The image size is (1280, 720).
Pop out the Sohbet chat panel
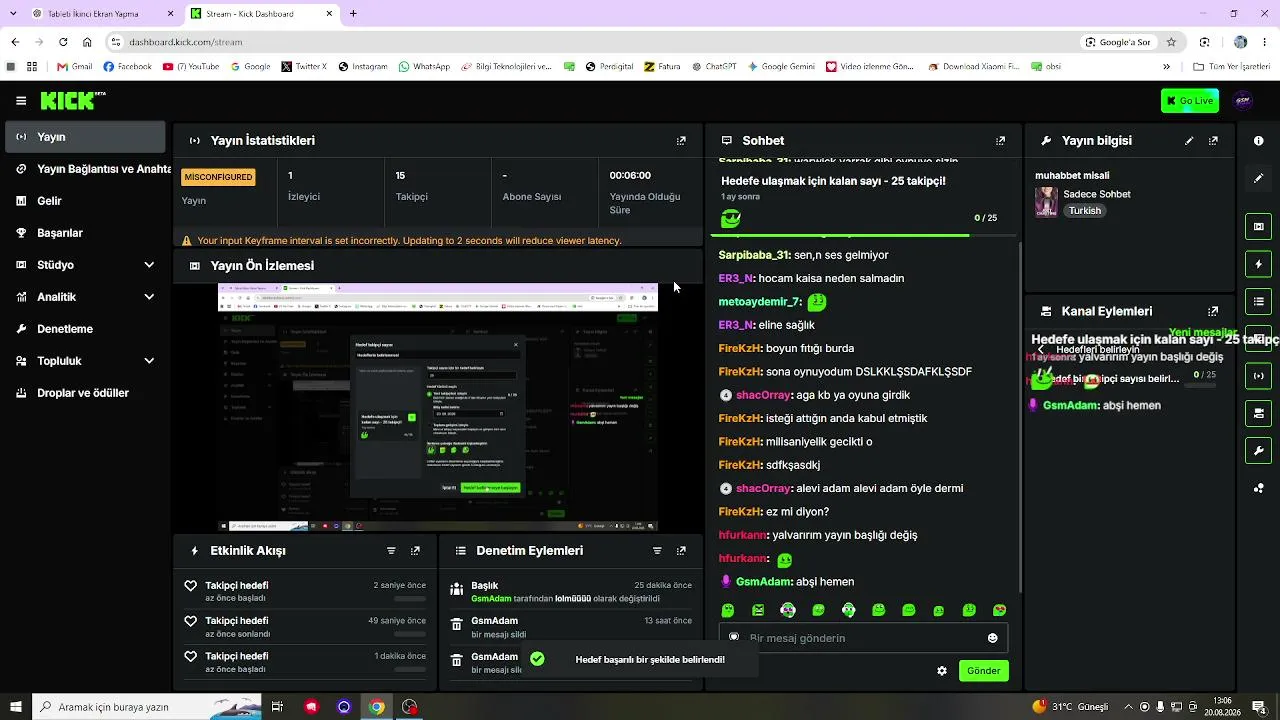coord(1000,141)
